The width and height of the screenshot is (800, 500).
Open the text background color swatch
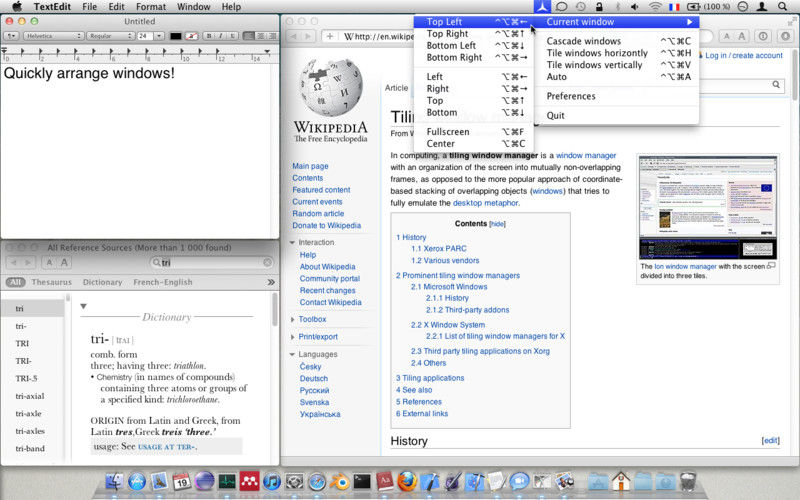click(191, 36)
